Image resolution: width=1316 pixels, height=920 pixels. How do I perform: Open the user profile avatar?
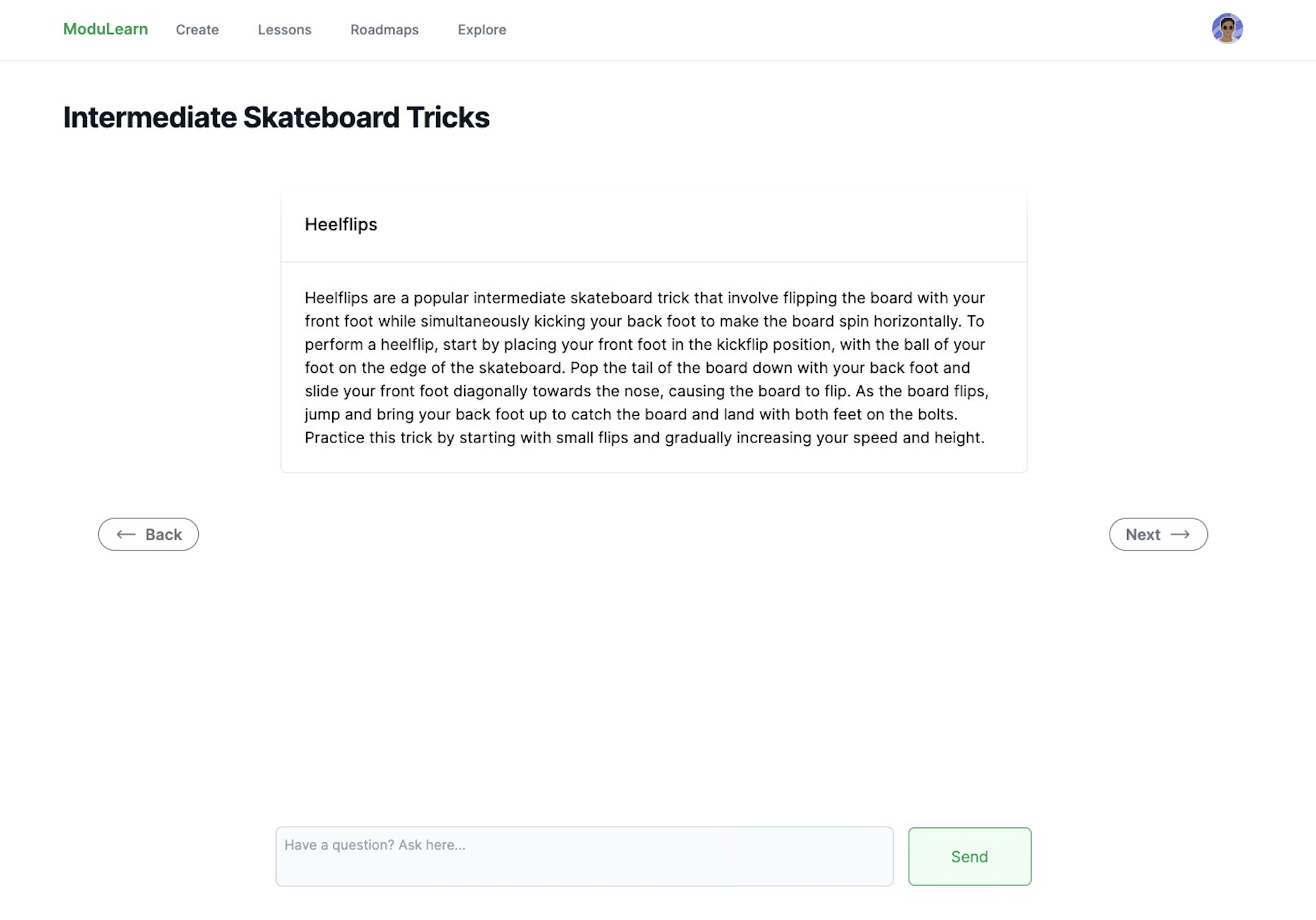tap(1227, 29)
